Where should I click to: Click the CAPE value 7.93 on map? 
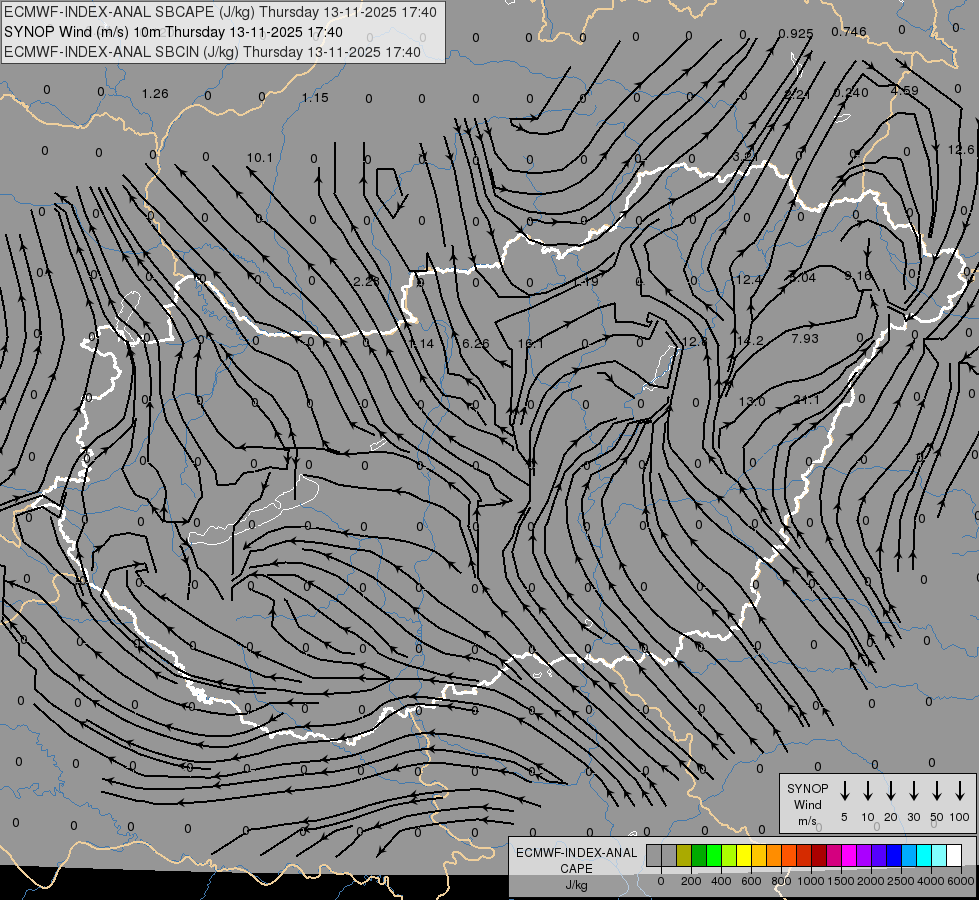click(805, 339)
